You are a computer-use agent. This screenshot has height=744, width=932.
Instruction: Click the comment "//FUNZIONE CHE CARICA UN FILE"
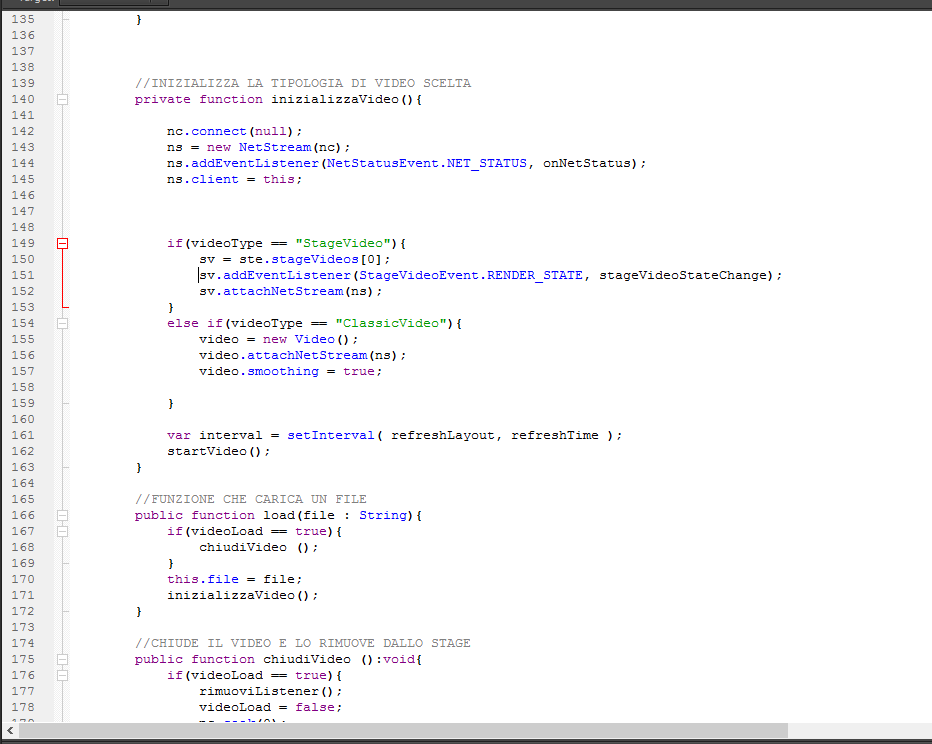pos(251,499)
